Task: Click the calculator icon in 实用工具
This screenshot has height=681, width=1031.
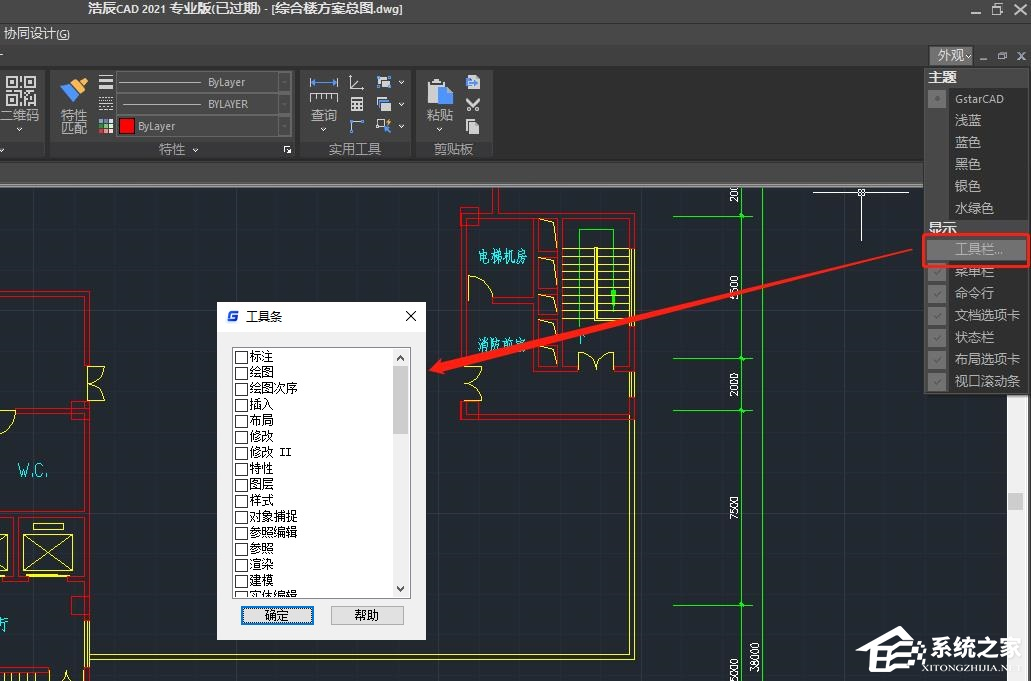Action: click(x=357, y=104)
